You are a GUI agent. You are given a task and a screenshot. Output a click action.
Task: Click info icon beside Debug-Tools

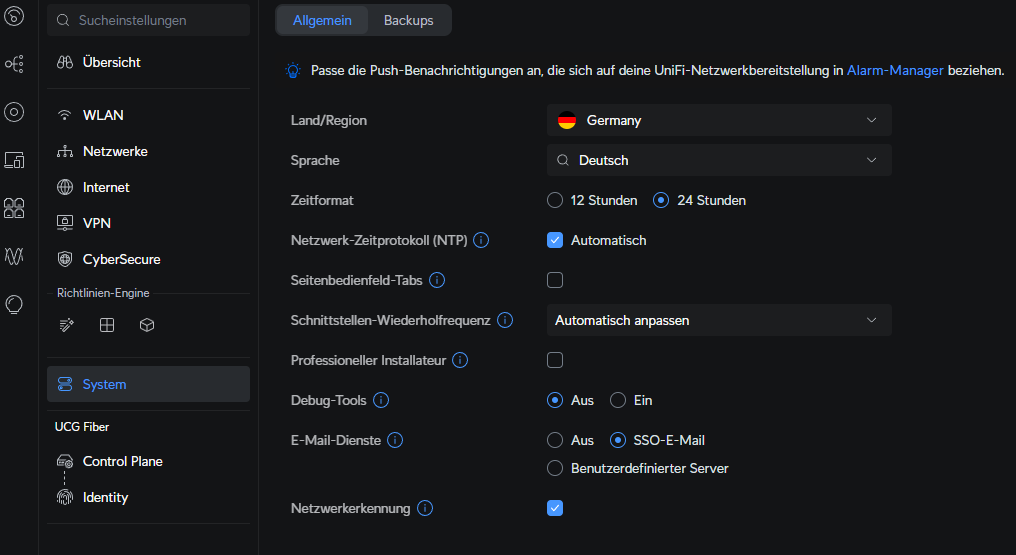coord(381,400)
